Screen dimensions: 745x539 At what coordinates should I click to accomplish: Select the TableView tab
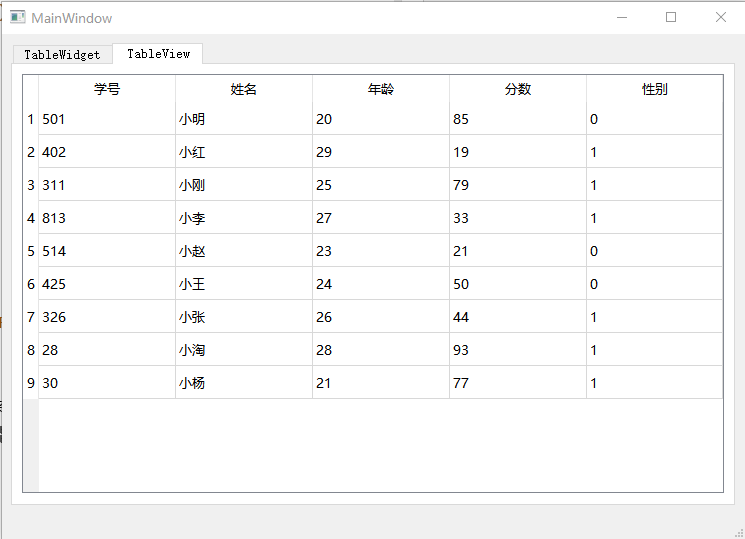pyautogui.click(x=158, y=54)
